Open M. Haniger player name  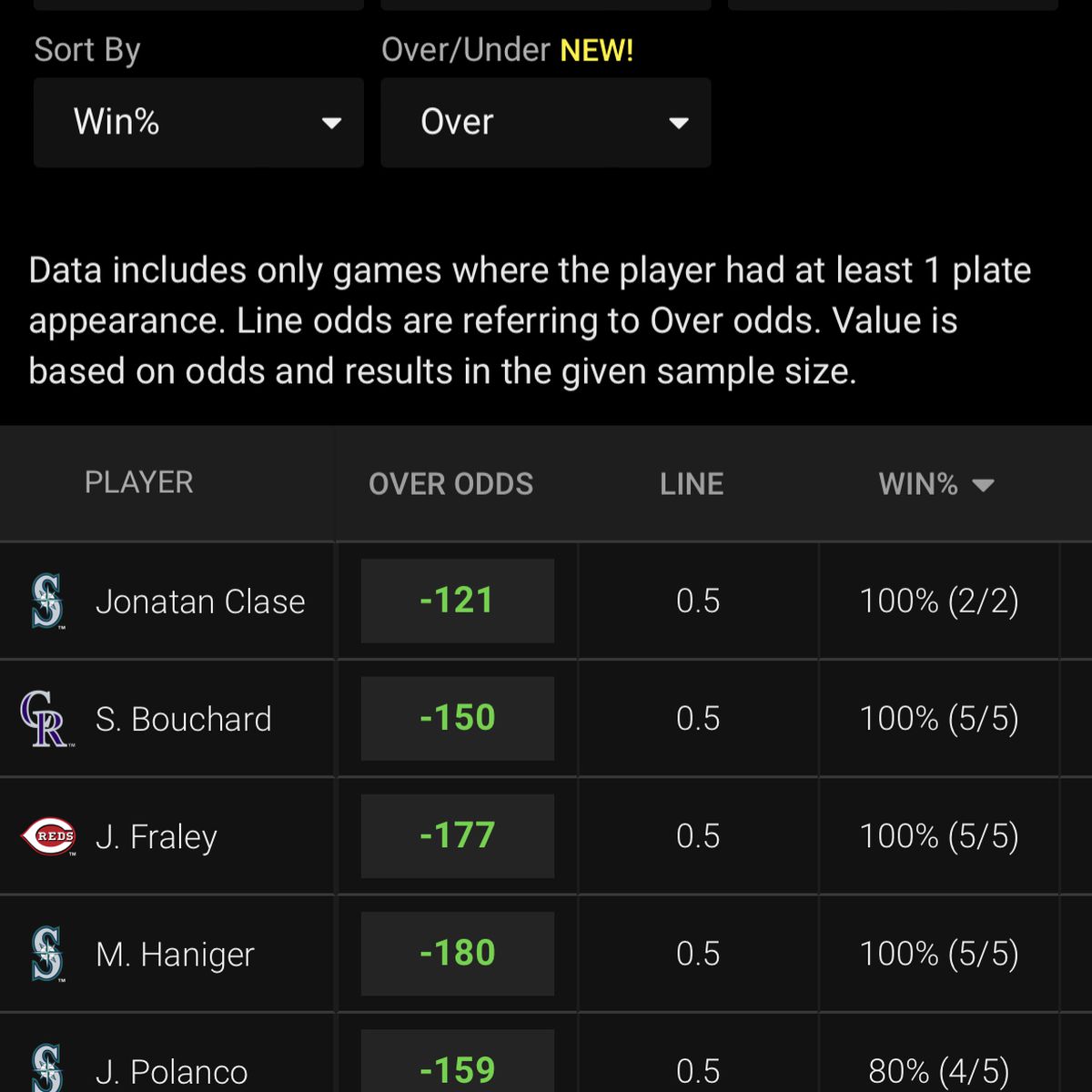(x=175, y=955)
